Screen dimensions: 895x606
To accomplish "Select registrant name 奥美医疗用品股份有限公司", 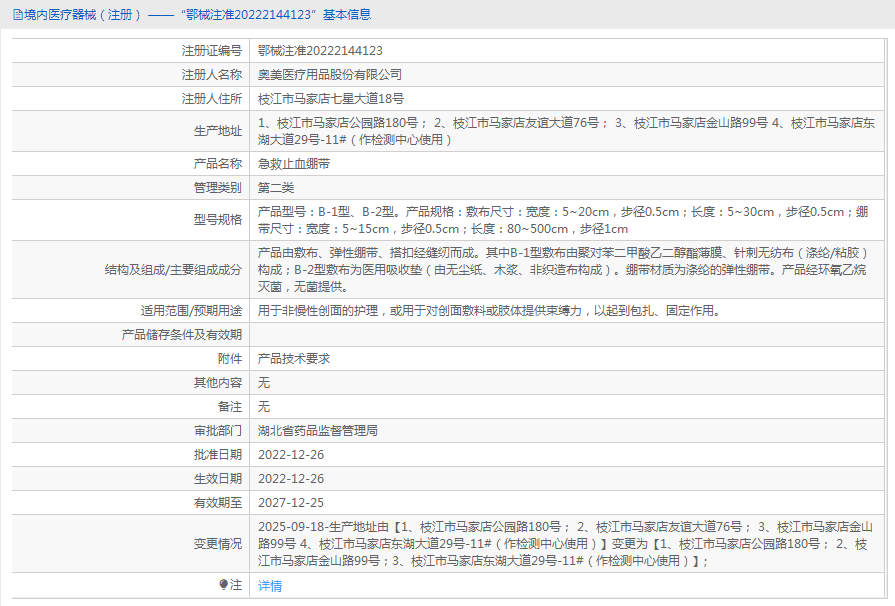I will coord(330,75).
